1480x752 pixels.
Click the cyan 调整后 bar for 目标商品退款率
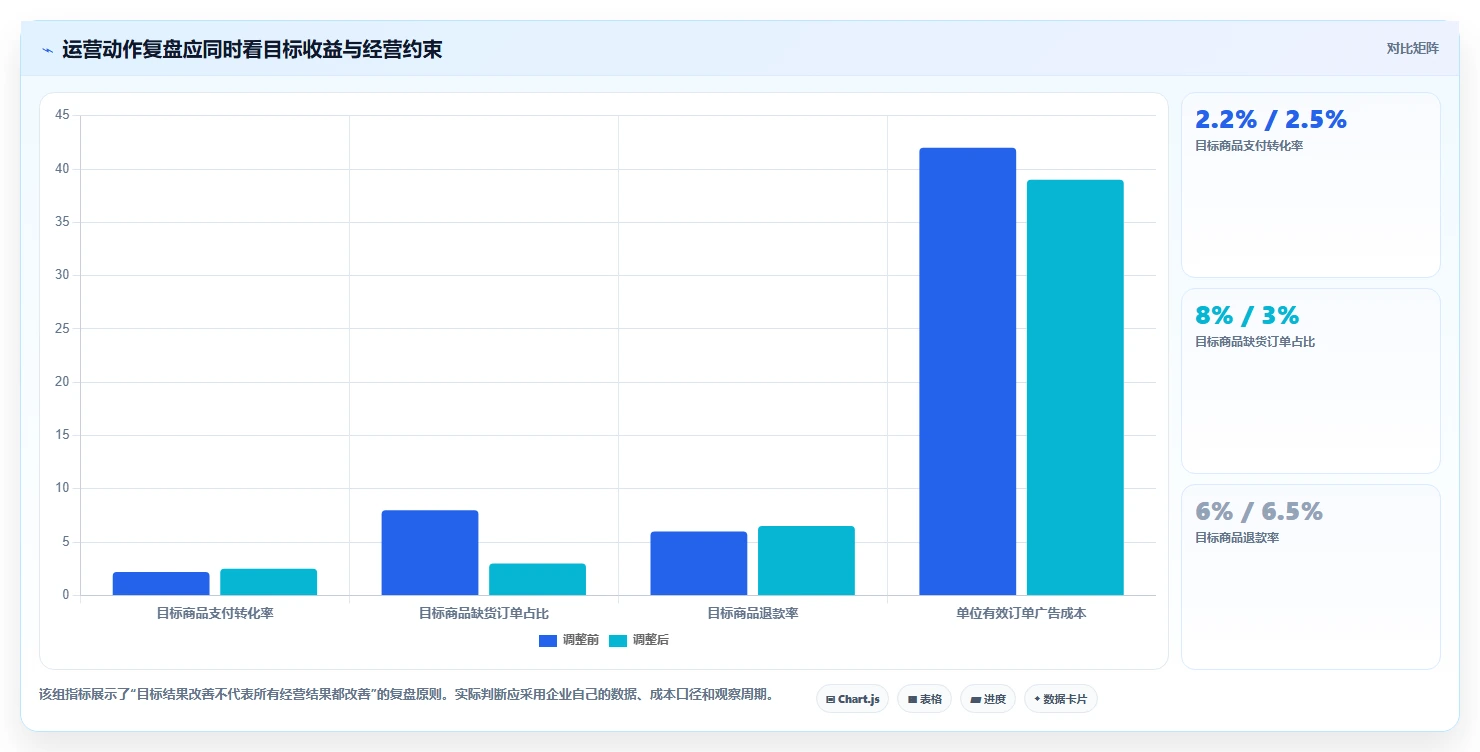pyautogui.click(x=806, y=560)
